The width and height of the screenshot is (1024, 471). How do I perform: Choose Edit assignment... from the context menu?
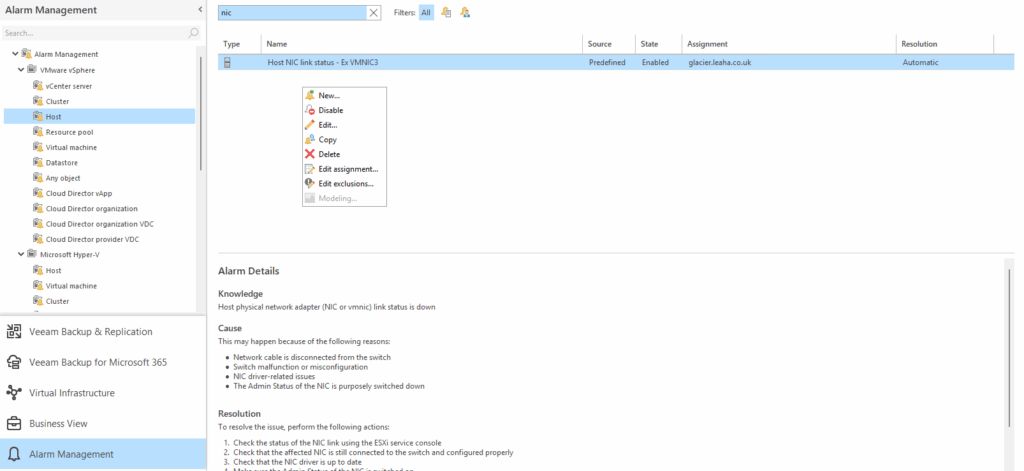pyautogui.click(x=344, y=169)
